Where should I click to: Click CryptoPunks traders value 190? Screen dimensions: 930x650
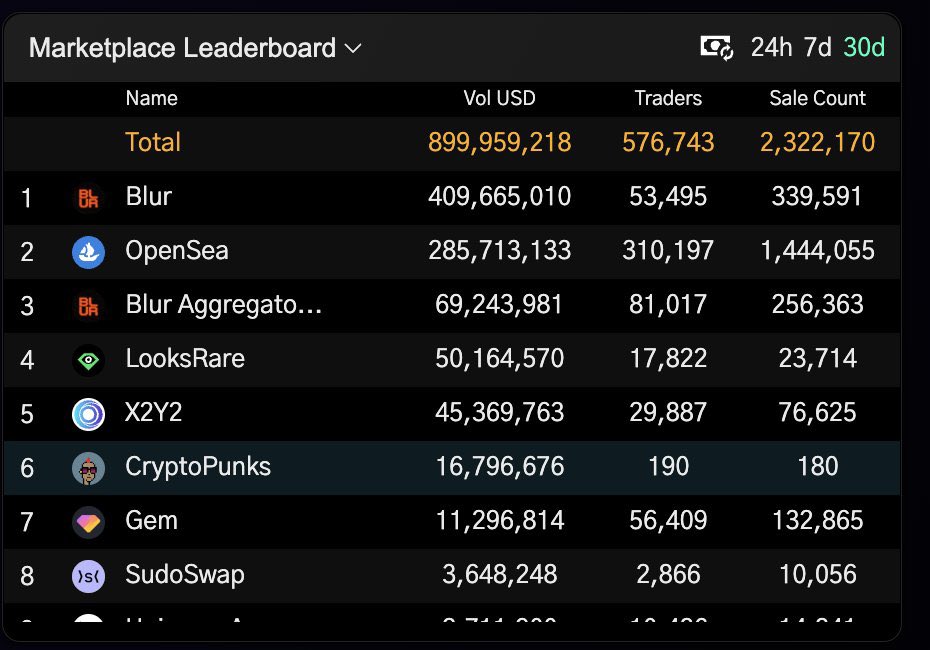668,467
